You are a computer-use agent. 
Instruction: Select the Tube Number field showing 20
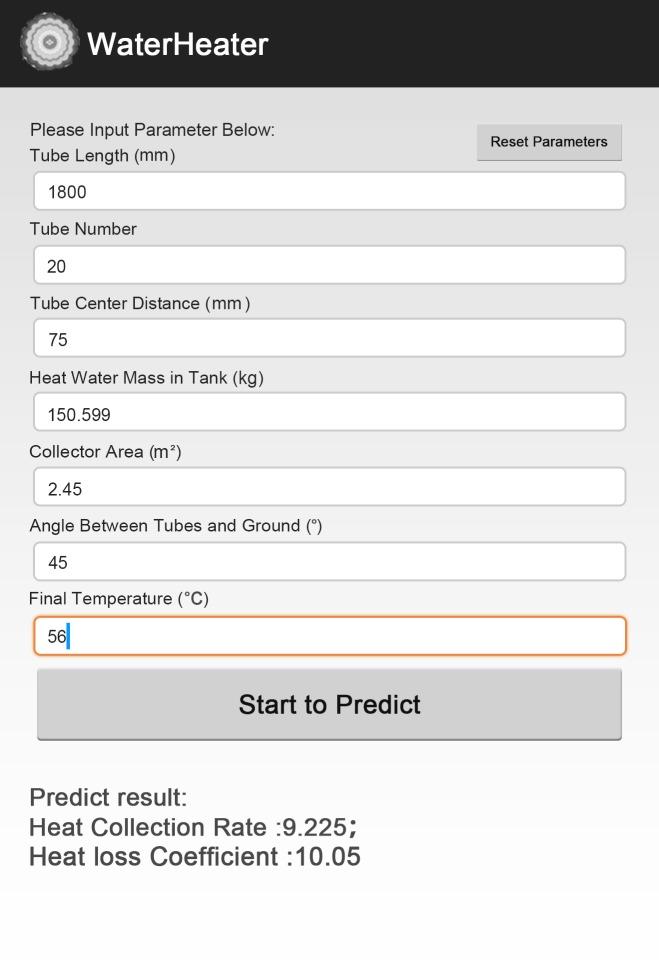click(x=329, y=265)
